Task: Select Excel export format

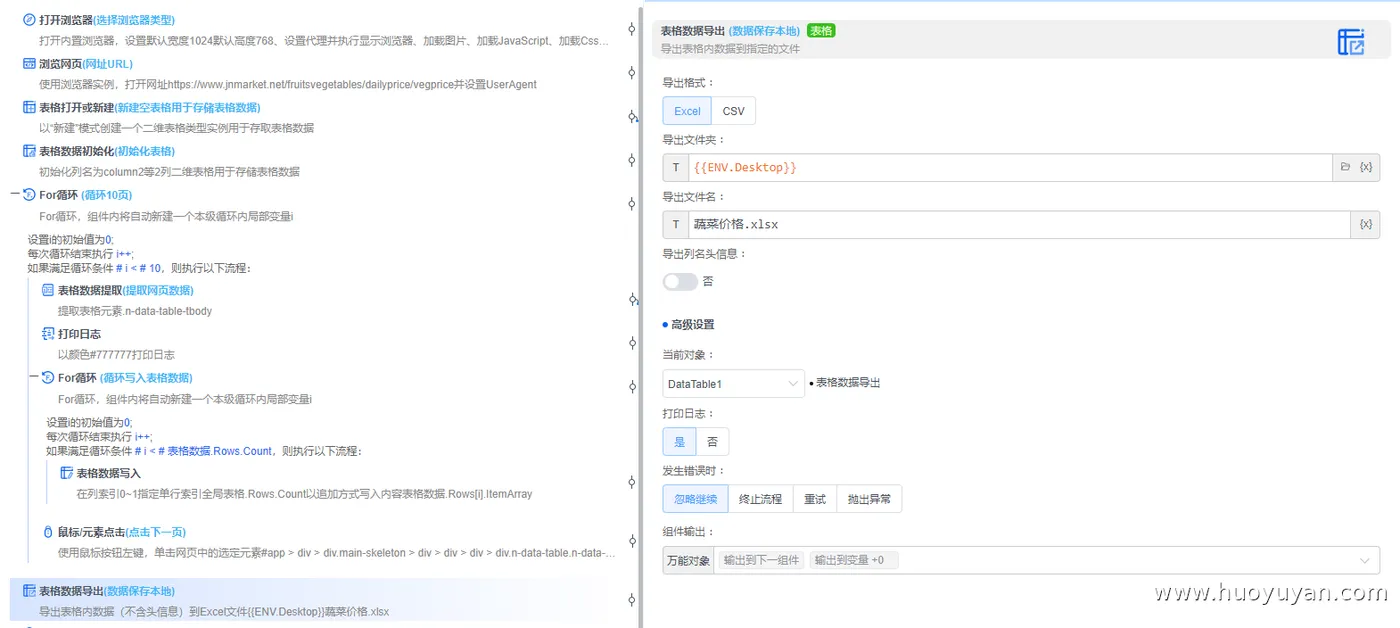Action: click(x=687, y=111)
